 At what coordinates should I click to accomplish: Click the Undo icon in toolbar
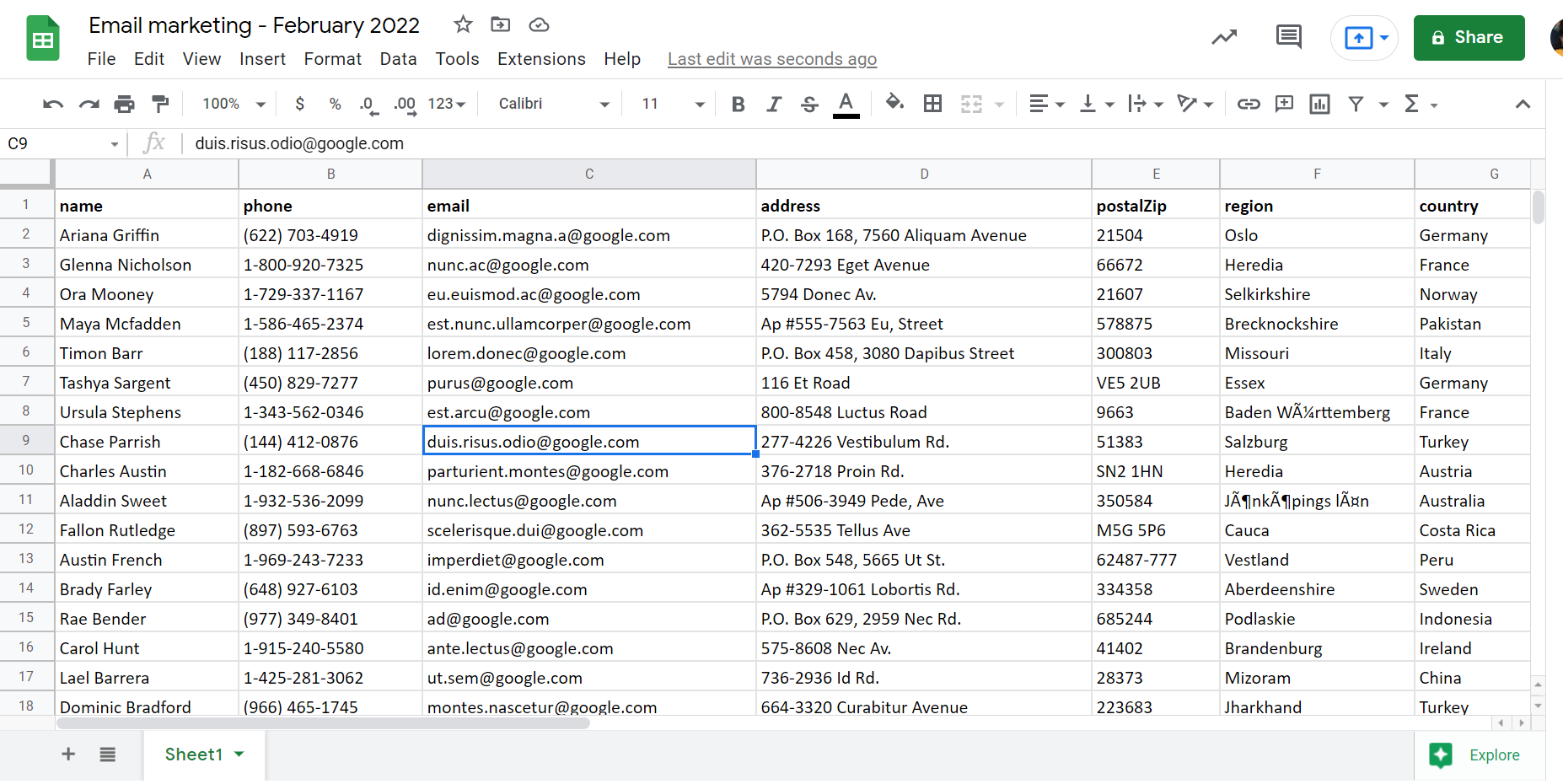53,104
